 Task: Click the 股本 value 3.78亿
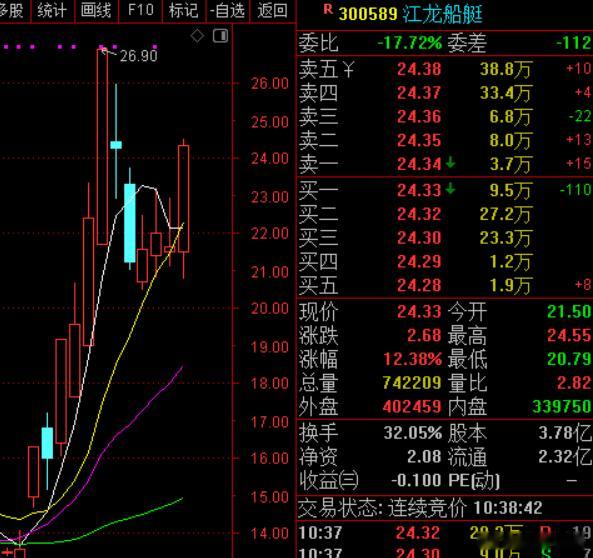pyautogui.click(x=565, y=433)
